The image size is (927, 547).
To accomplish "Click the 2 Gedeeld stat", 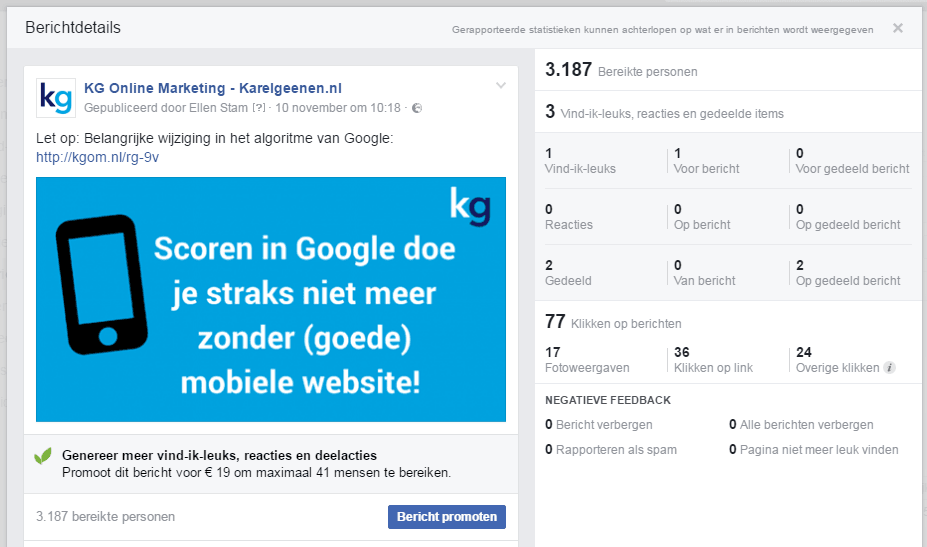I will click(568, 273).
